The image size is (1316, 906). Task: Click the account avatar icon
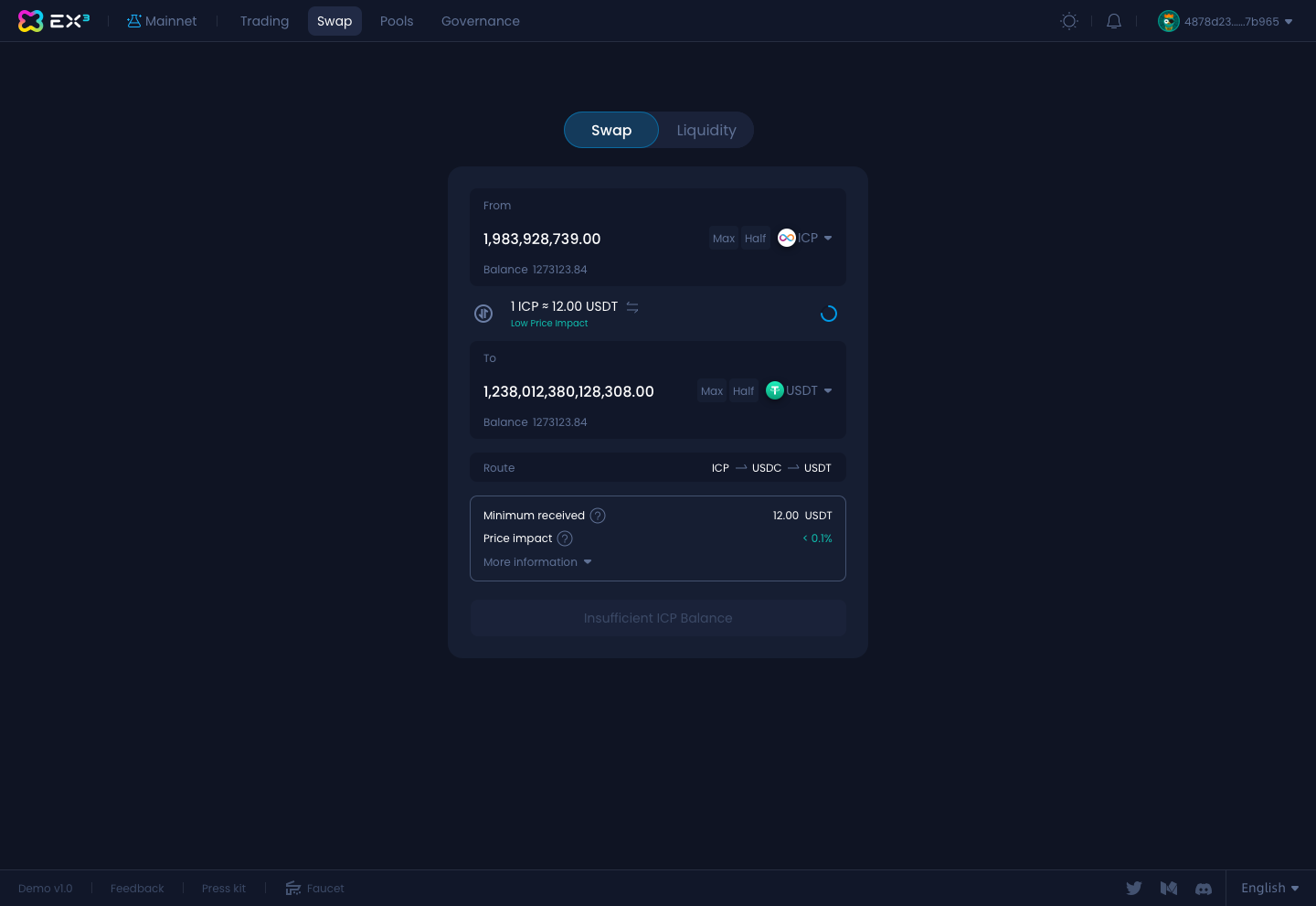click(x=1169, y=21)
